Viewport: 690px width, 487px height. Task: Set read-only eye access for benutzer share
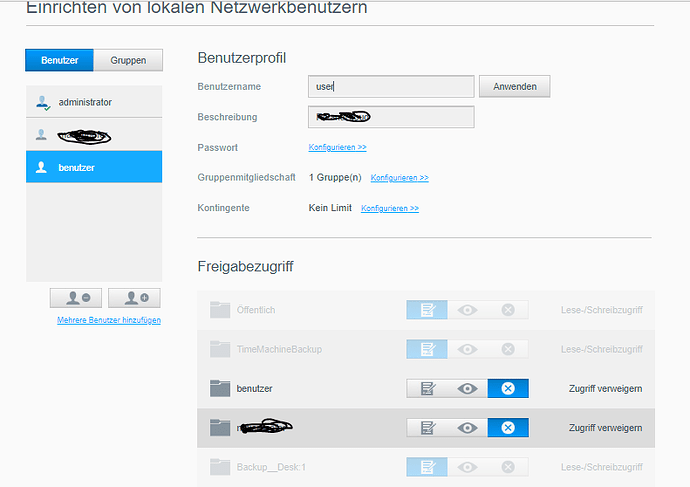pyautogui.click(x=467, y=388)
